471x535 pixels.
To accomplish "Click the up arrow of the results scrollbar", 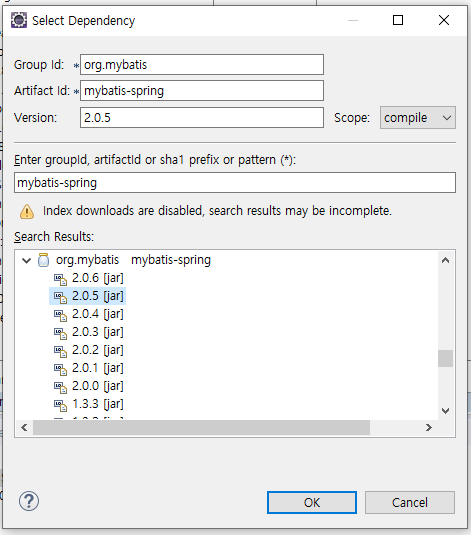I will click(x=445, y=260).
